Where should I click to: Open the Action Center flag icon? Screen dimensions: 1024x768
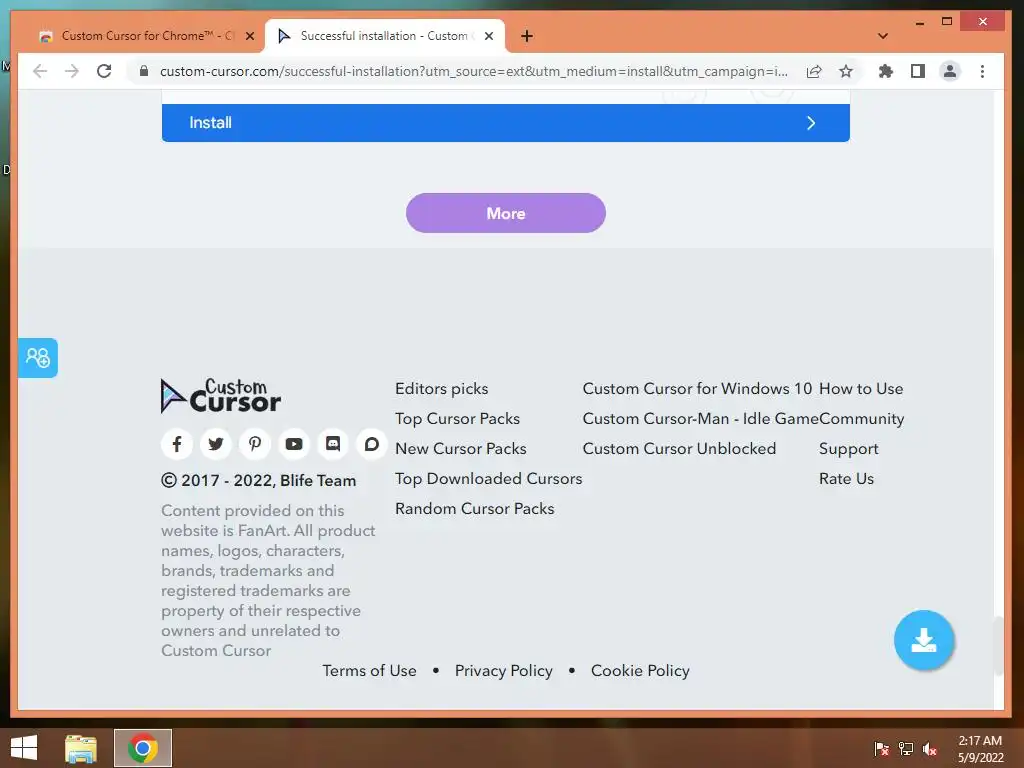[x=881, y=749]
